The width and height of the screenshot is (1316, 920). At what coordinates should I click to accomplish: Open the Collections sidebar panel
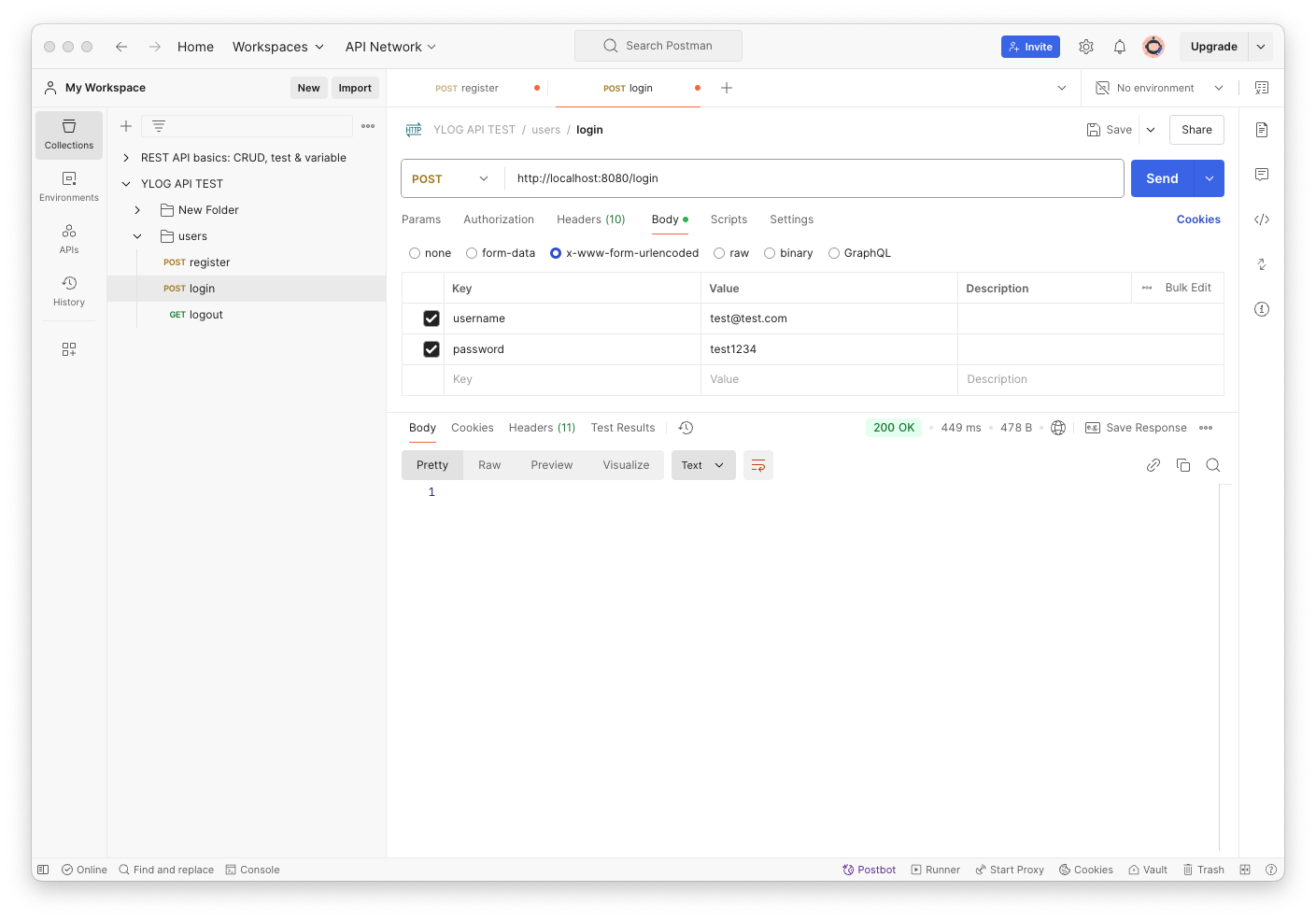click(x=69, y=134)
